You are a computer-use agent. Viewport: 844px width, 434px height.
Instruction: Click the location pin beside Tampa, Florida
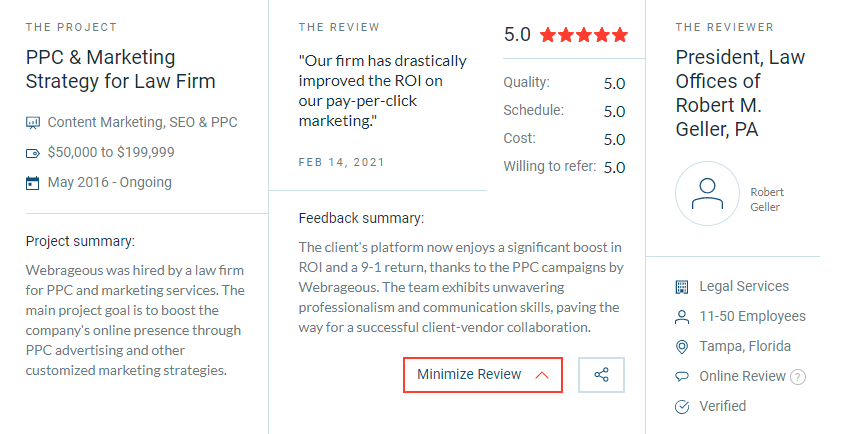tap(681, 347)
